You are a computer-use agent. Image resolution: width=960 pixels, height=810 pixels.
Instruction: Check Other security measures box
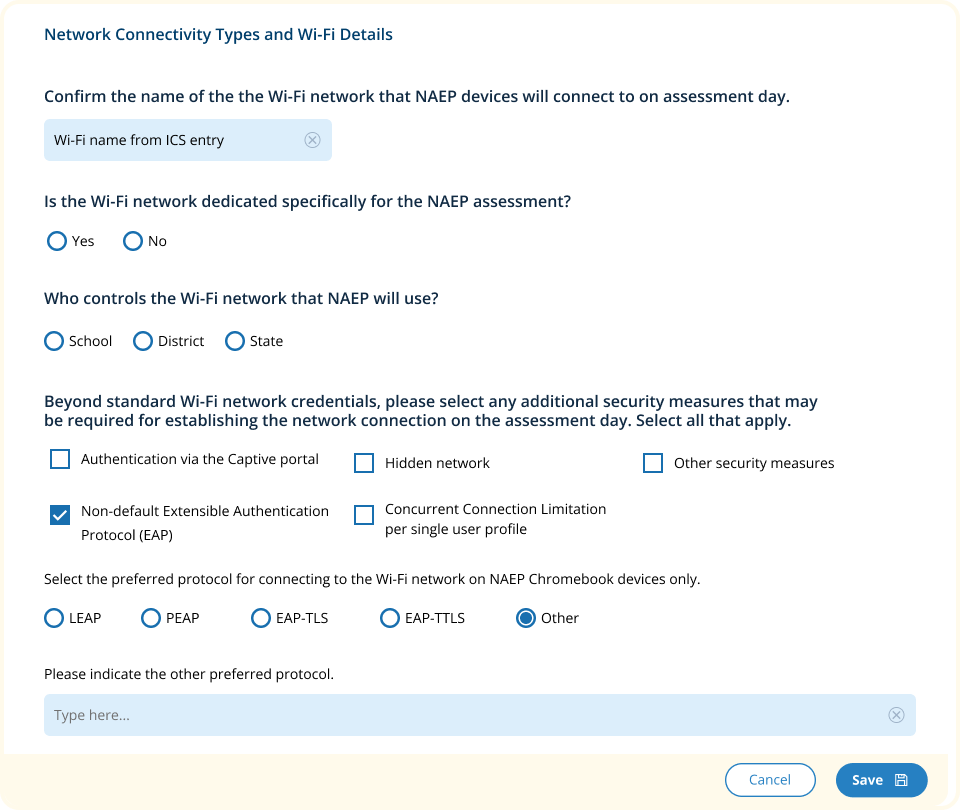tap(653, 463)
